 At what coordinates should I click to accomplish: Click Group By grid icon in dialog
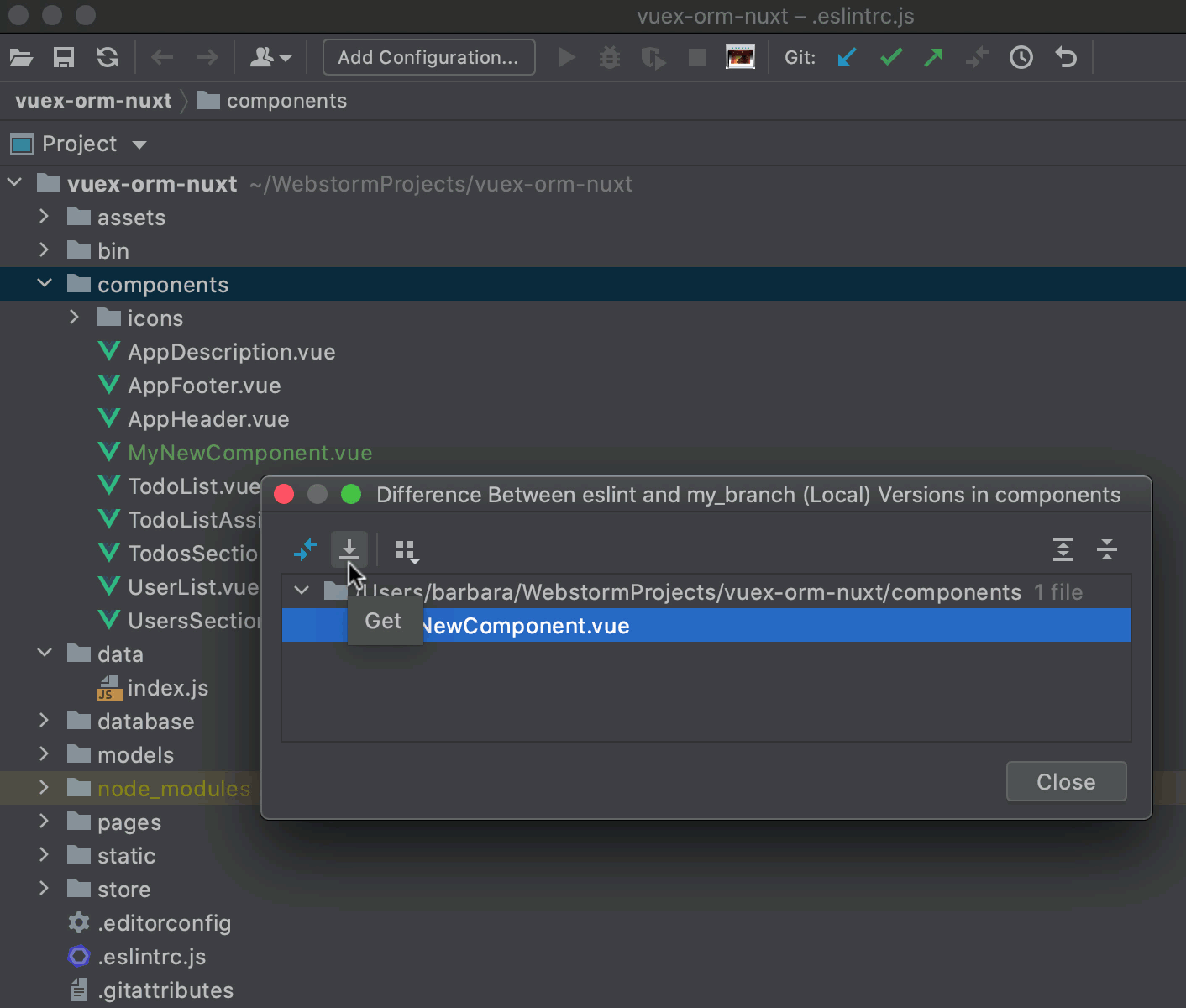[407, 551]
